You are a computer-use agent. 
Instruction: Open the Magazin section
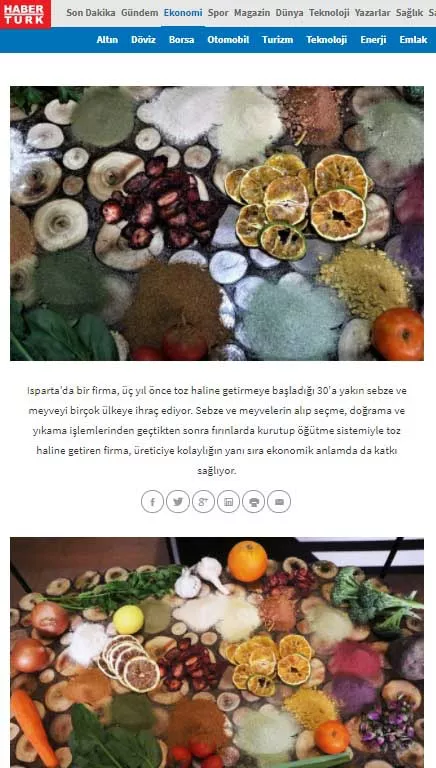(252, 13)
